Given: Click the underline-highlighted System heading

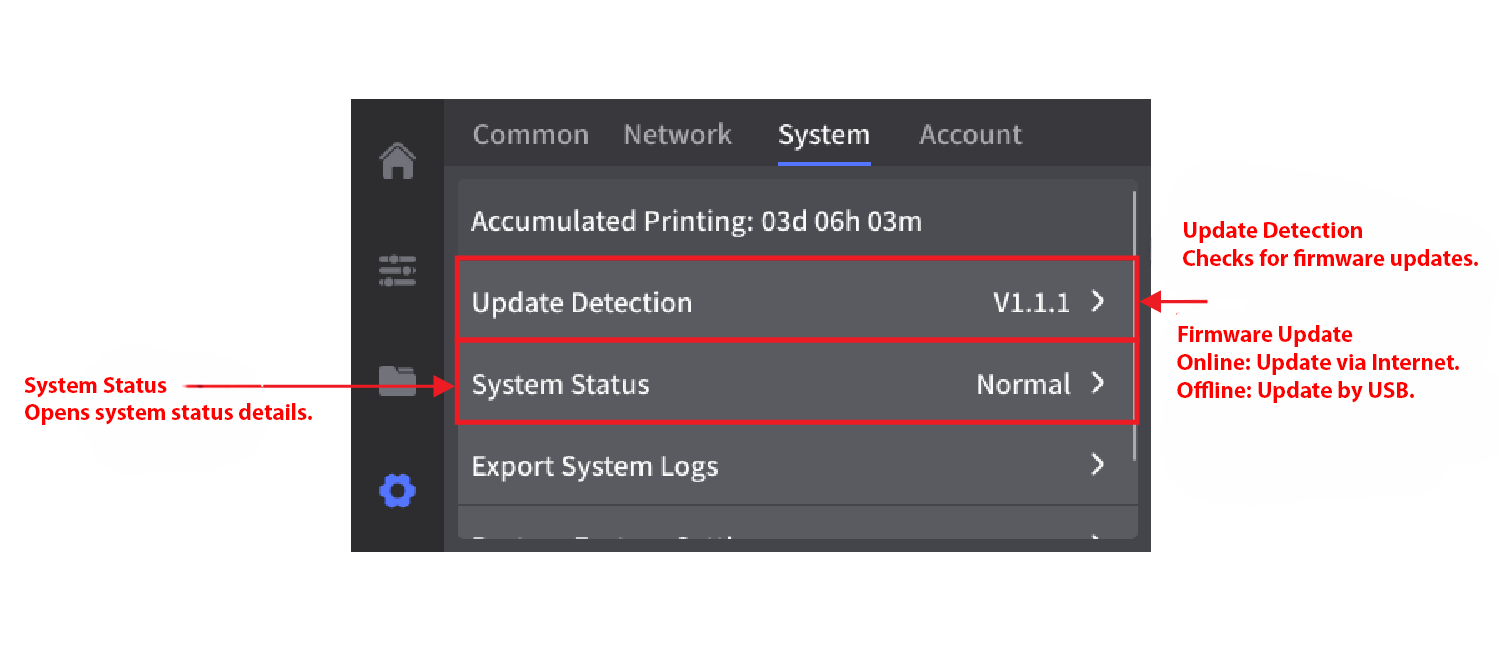Looking at the screenshot, I should click(x=823, y=134).
